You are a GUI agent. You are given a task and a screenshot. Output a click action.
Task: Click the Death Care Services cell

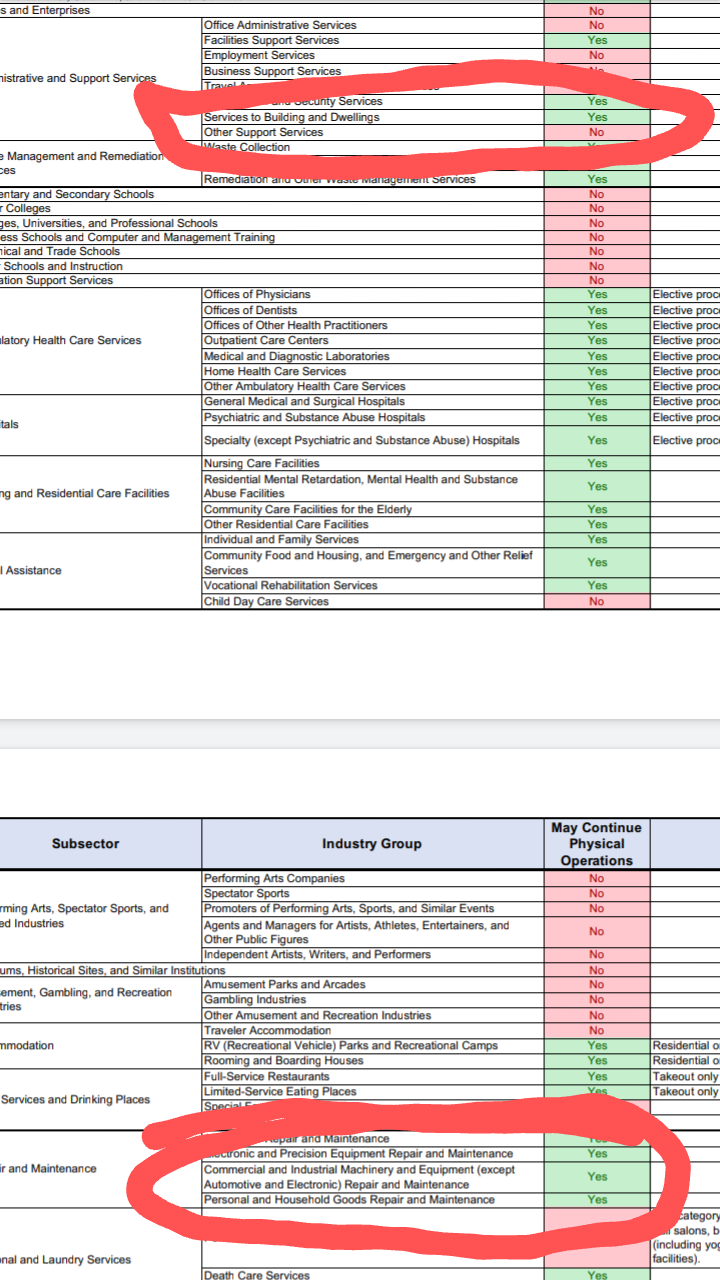pos(373,1275)
